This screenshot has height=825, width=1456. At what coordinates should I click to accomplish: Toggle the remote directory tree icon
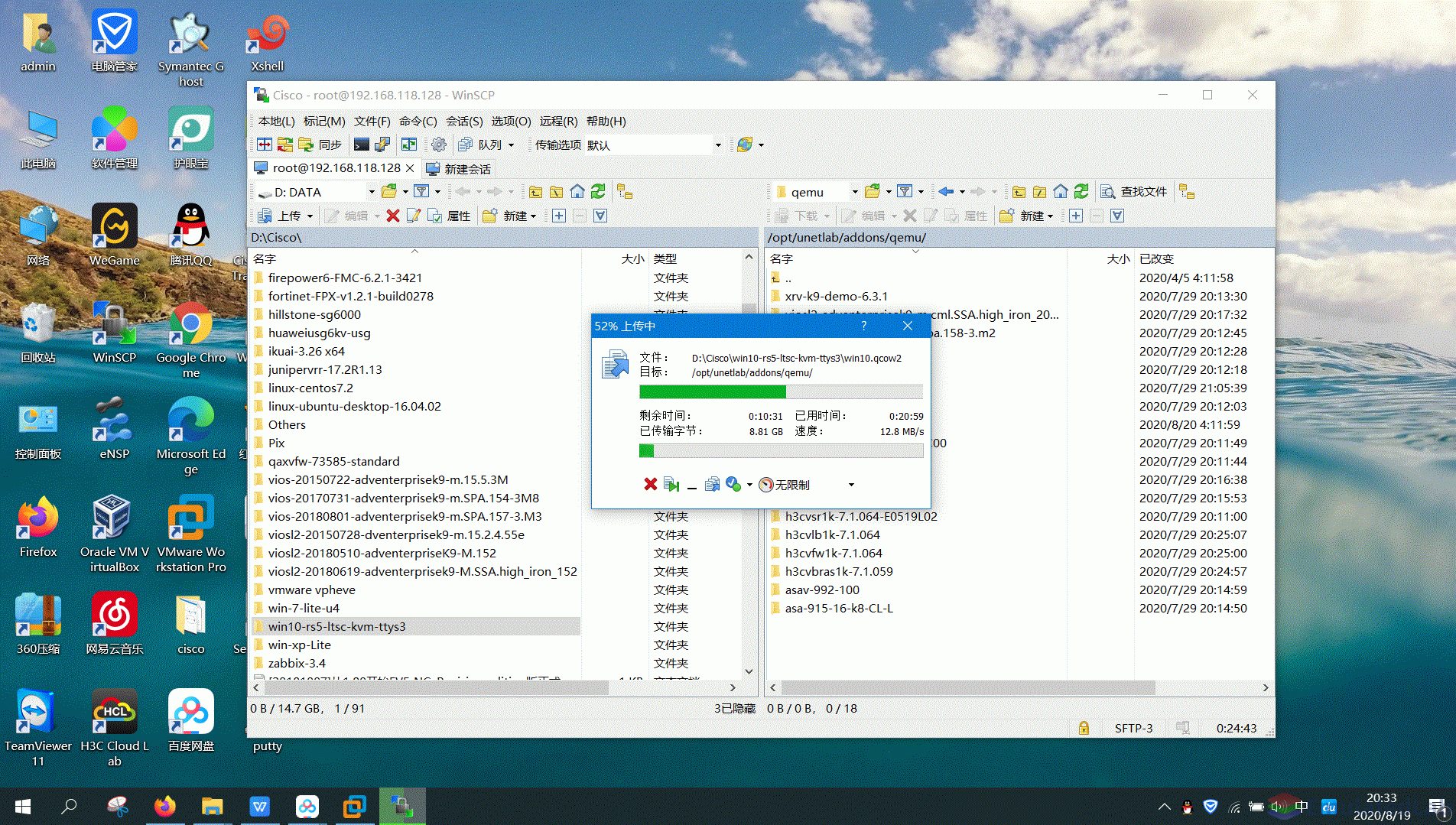click(x=1187, y=192)
